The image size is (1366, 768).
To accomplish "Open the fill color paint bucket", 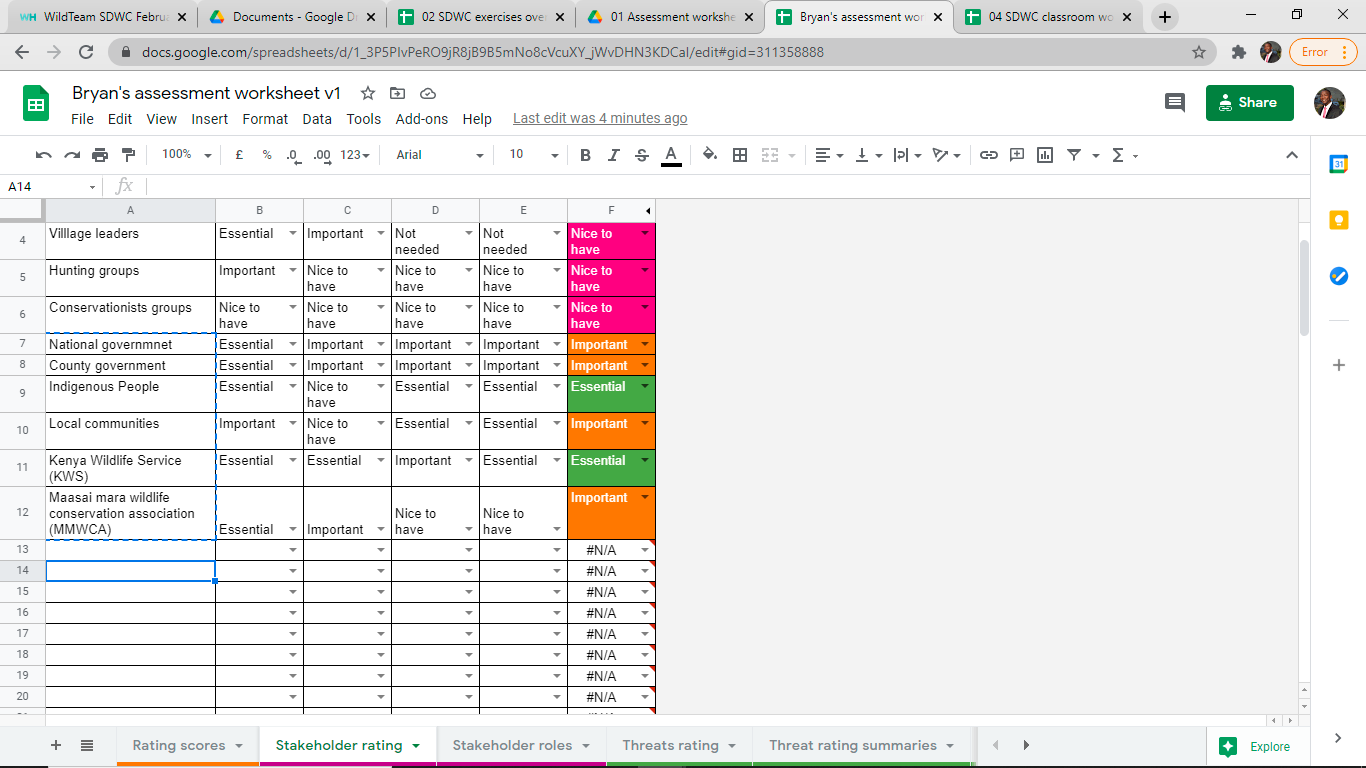I will point(709,155).
